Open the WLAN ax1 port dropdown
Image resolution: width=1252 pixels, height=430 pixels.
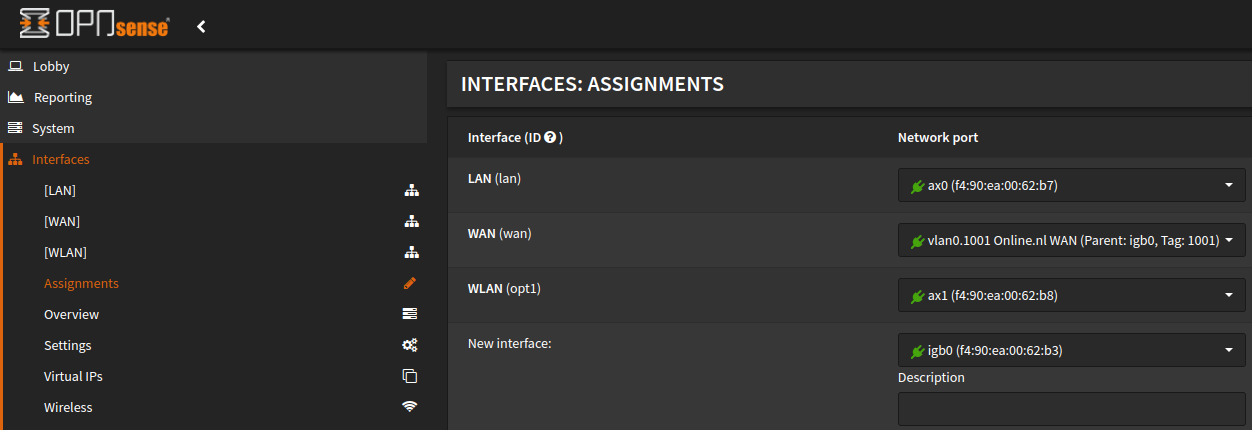point(1072,295)
